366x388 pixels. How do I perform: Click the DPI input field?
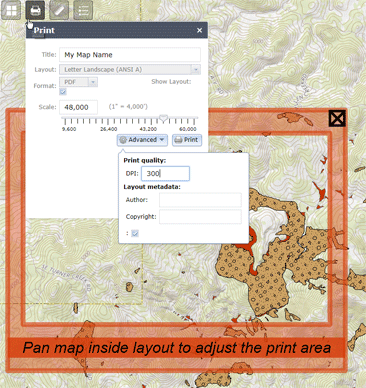[x=165, y=173]
